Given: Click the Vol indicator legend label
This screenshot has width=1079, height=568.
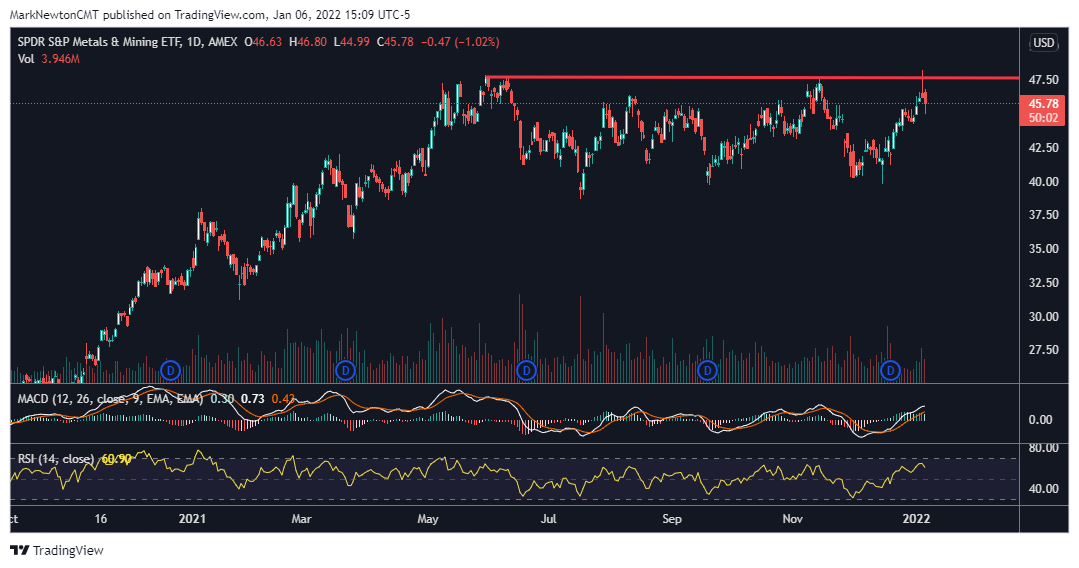Looking at the screenshot, I should (27, 59).
